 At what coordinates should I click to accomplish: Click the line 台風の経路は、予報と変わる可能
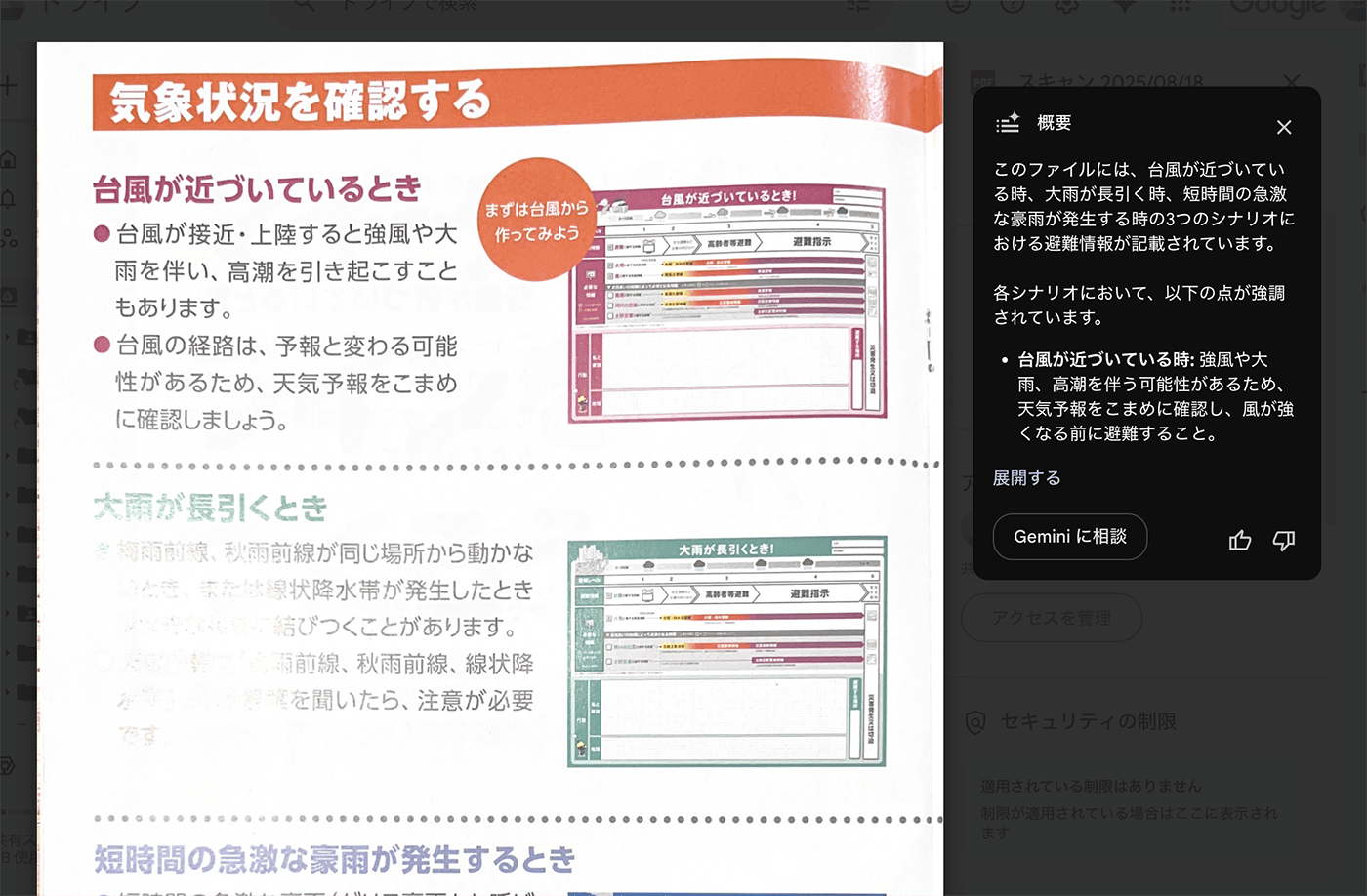coord(287,346)
